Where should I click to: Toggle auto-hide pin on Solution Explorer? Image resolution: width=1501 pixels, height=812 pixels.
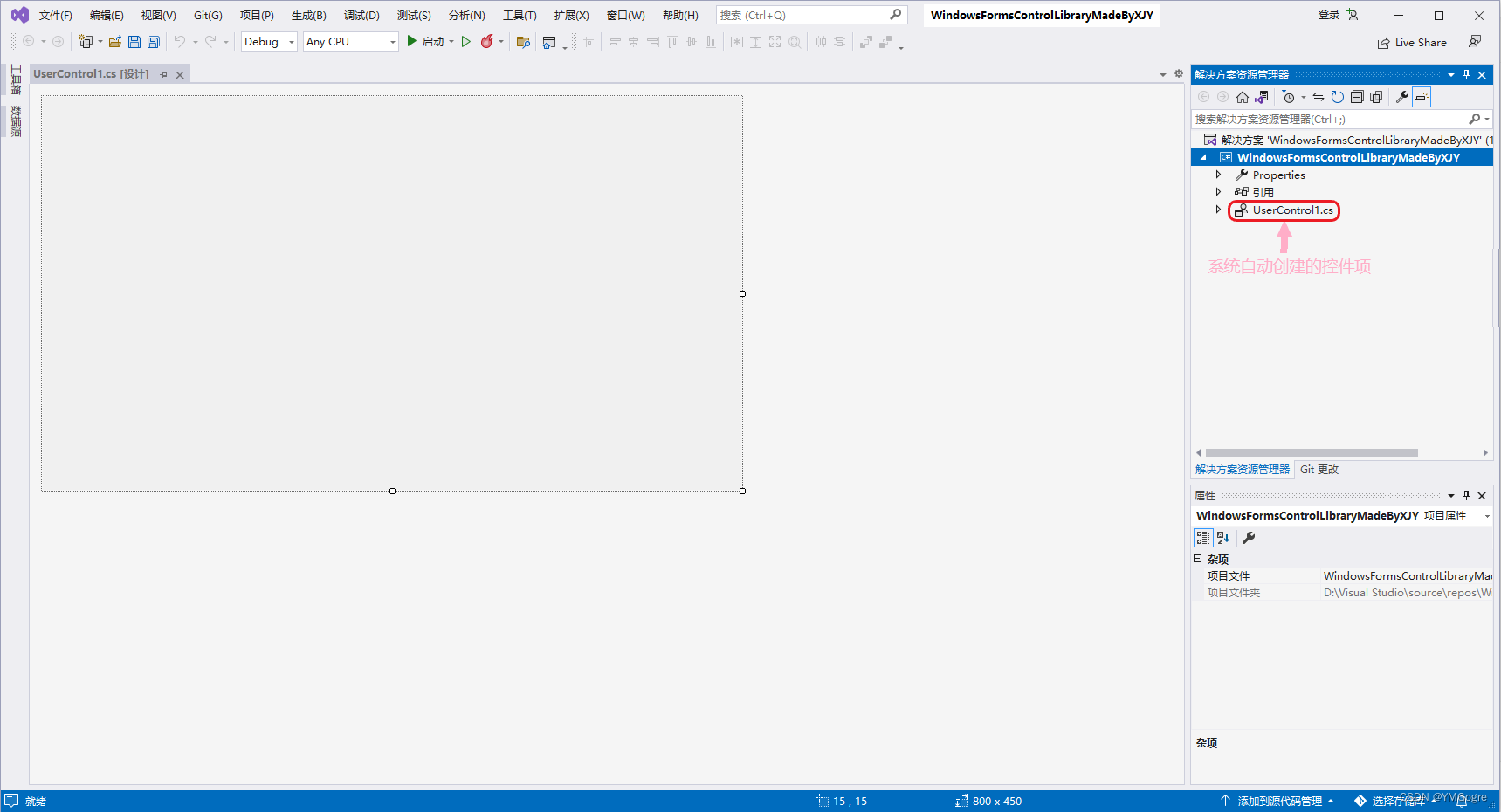click(x=1467, y=74)
